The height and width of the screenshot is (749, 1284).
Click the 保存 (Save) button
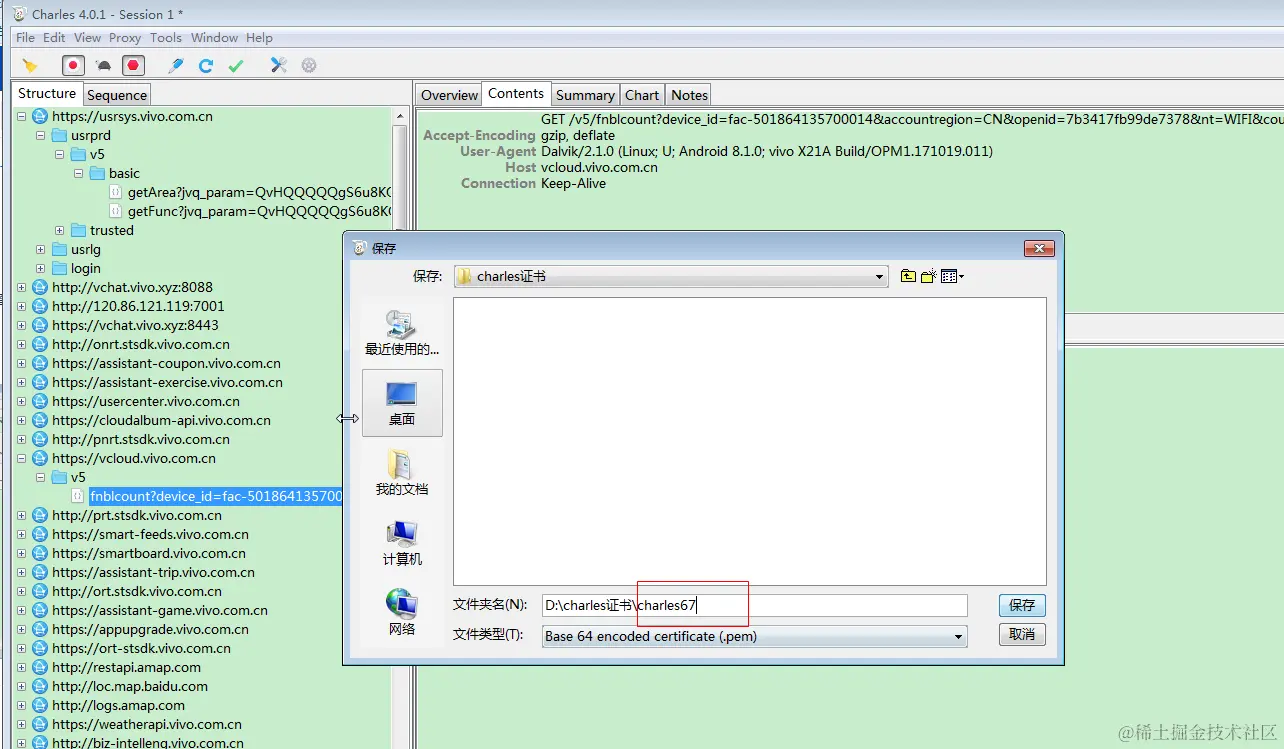[x=1022, y=605]
